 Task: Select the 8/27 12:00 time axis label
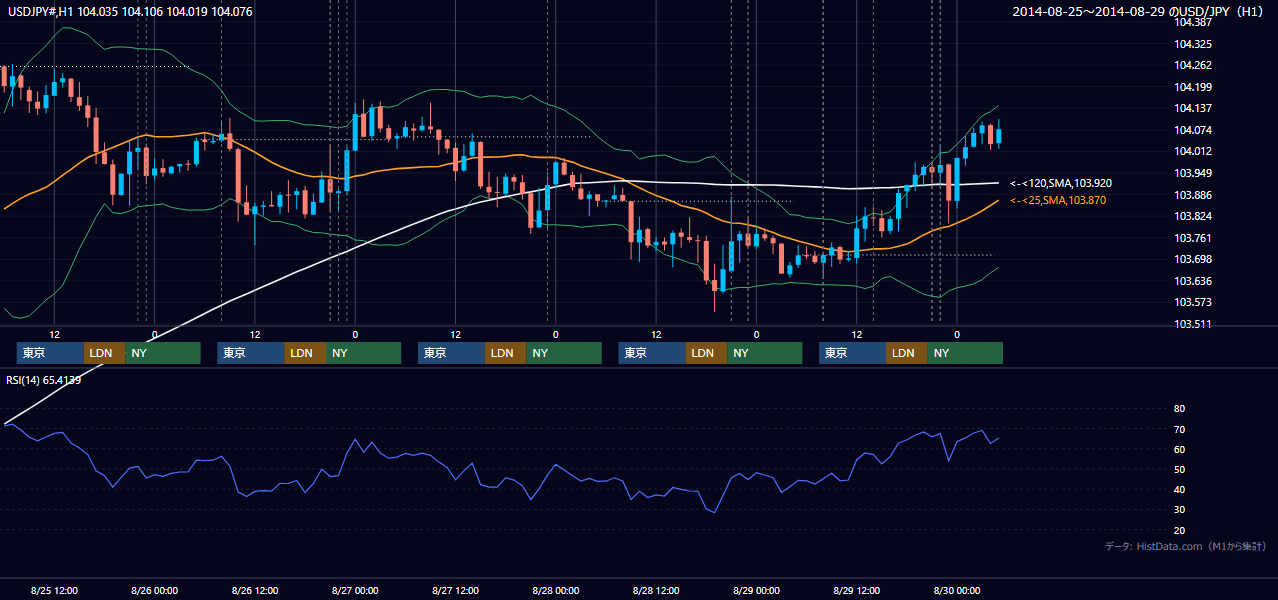click(456, 590)
